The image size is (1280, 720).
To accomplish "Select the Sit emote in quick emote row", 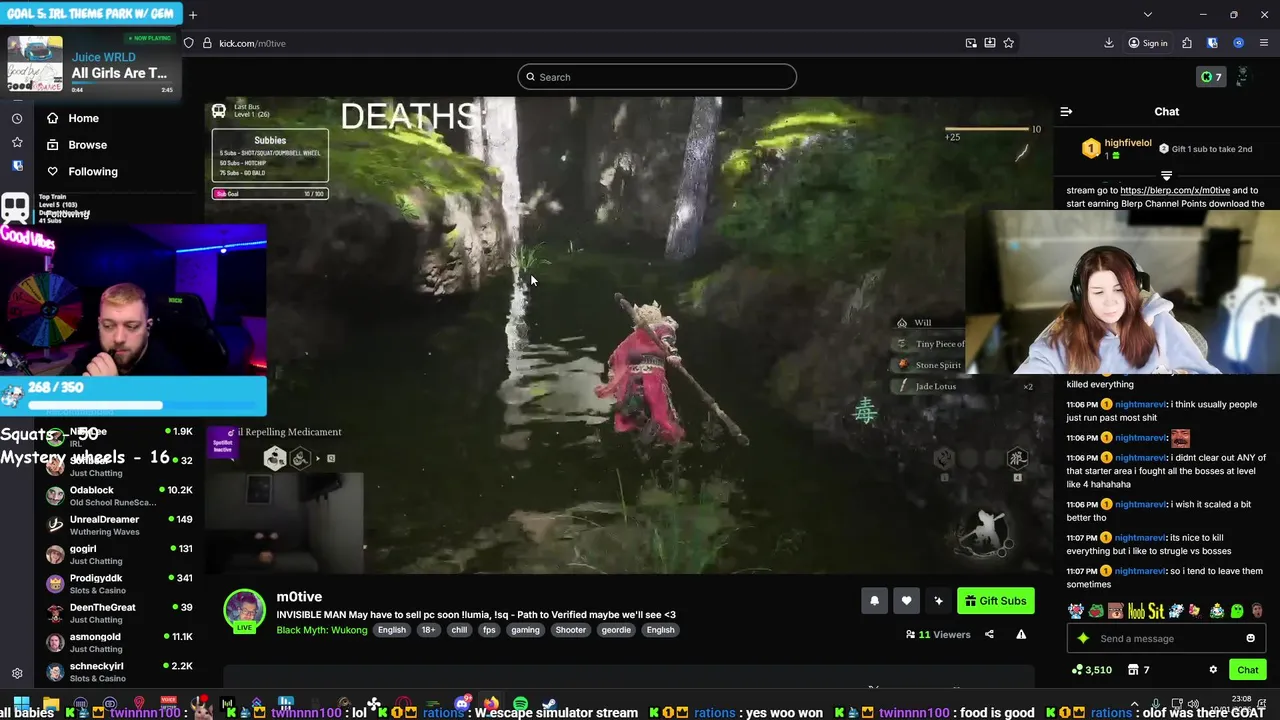I will coord(1155,611).
